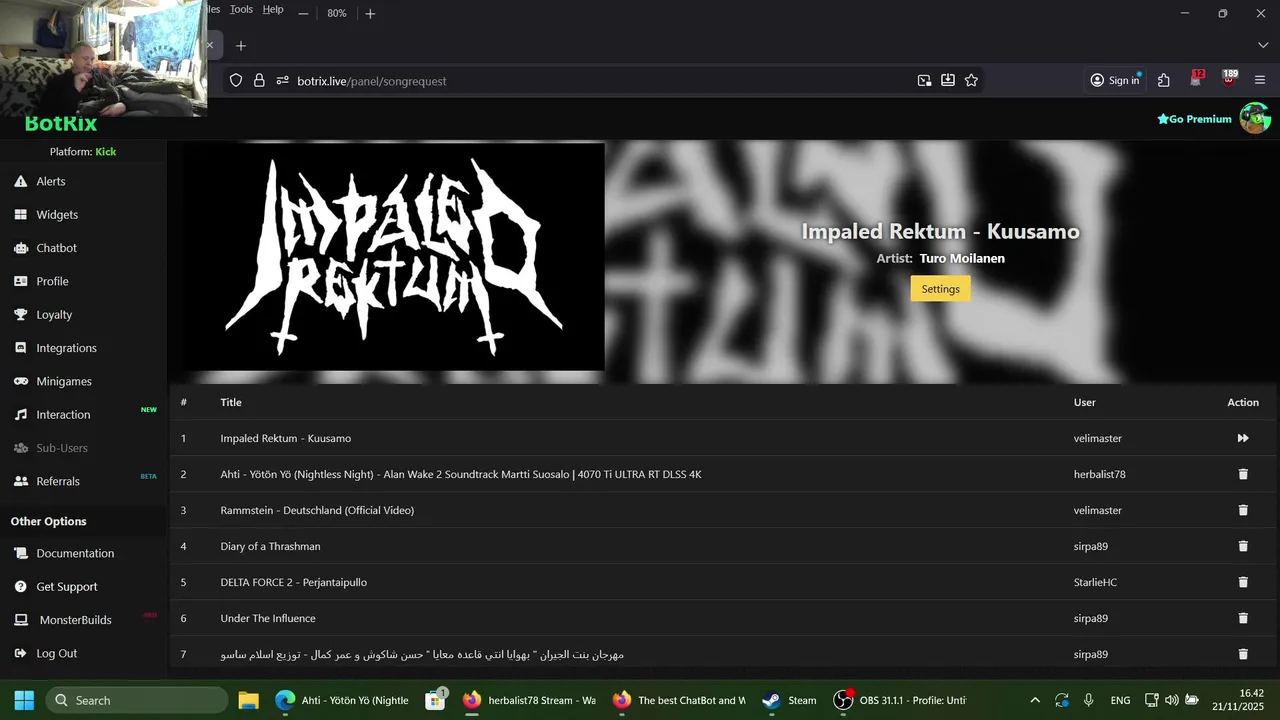Open the Loyalty trophy icon
1280x720 pixels.
[20, 314]
